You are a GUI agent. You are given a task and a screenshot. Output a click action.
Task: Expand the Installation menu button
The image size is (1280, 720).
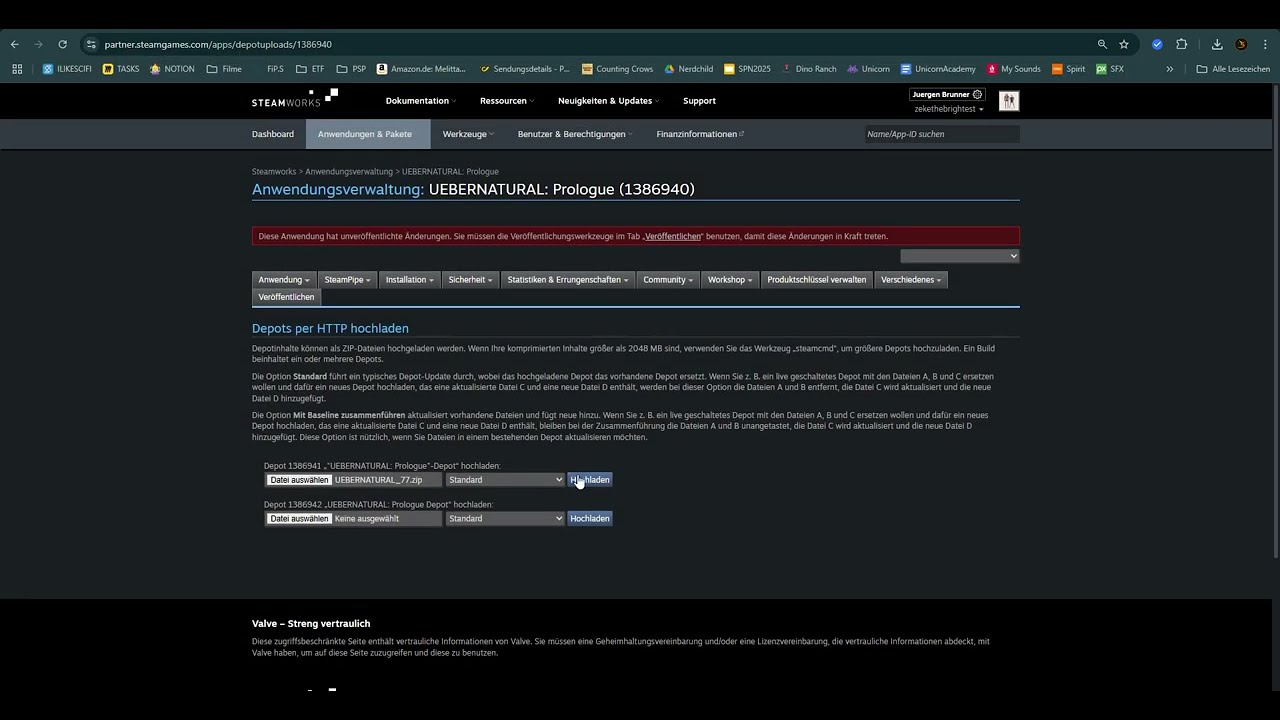click(410, 280)
